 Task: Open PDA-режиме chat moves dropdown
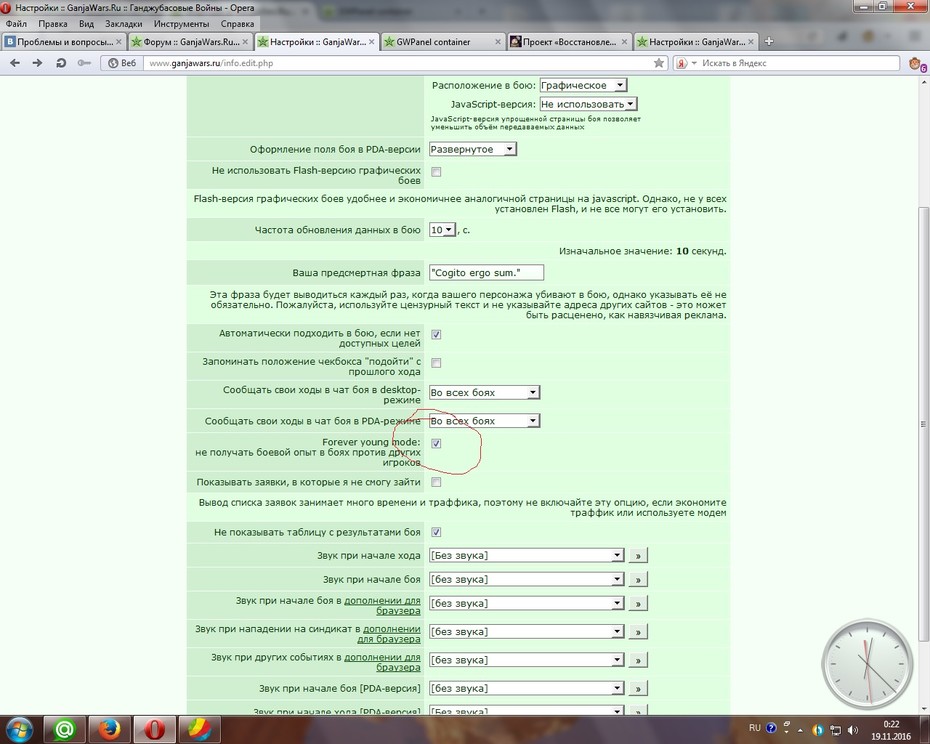484,421
